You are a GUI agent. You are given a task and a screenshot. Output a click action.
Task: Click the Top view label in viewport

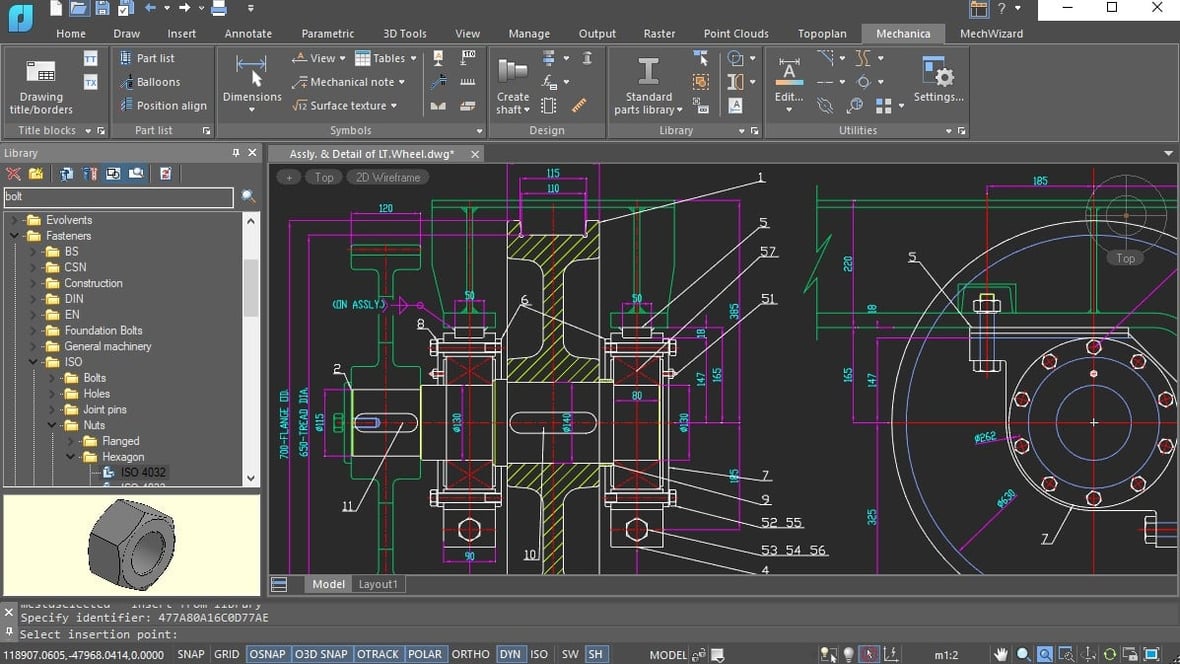(x=324, y=178)
